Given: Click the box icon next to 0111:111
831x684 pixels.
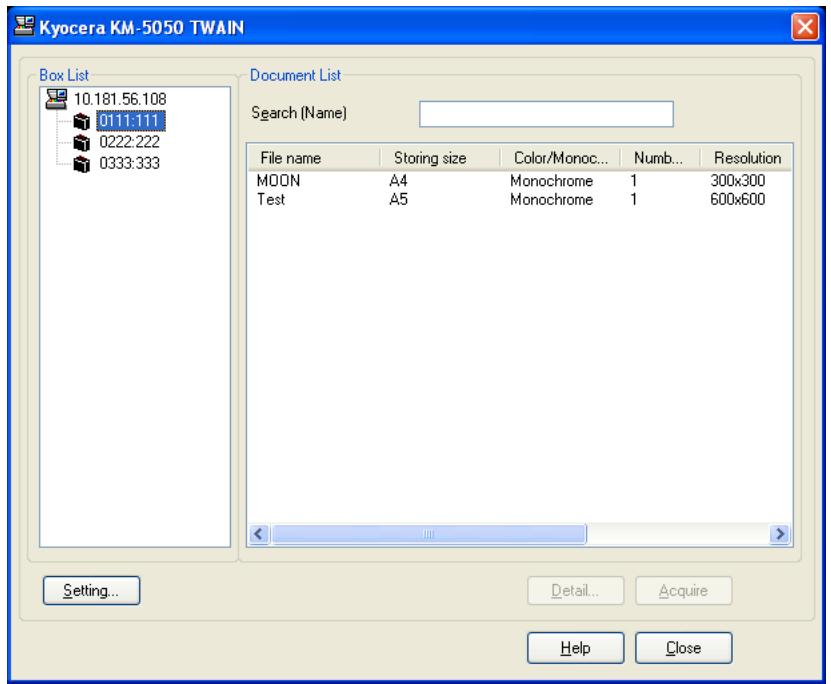Looking at the screenshot, I should pyautogui.click(x=82, y=121).
